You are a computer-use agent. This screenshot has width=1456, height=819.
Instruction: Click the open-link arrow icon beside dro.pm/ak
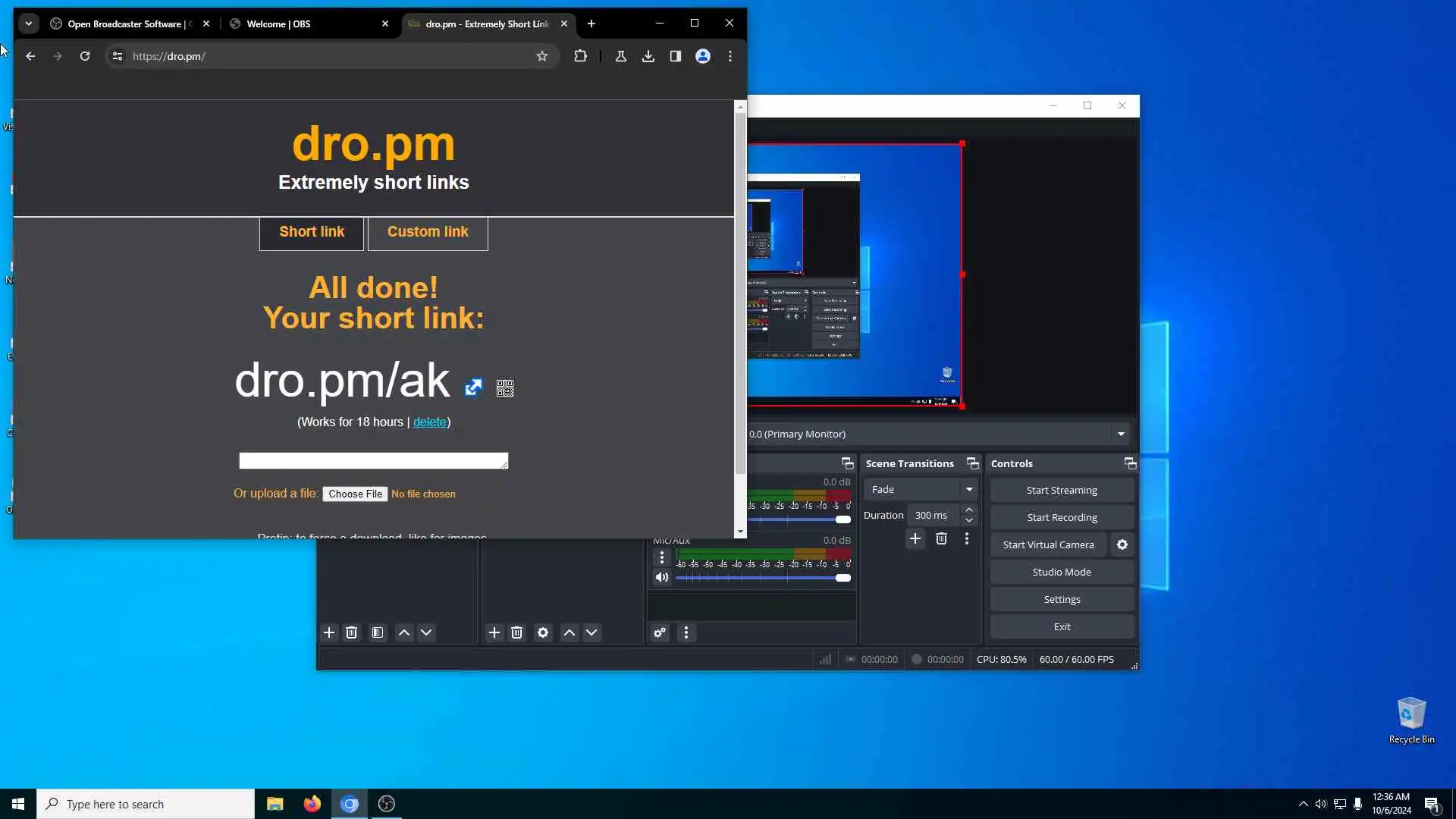click(x=473, y=388)
